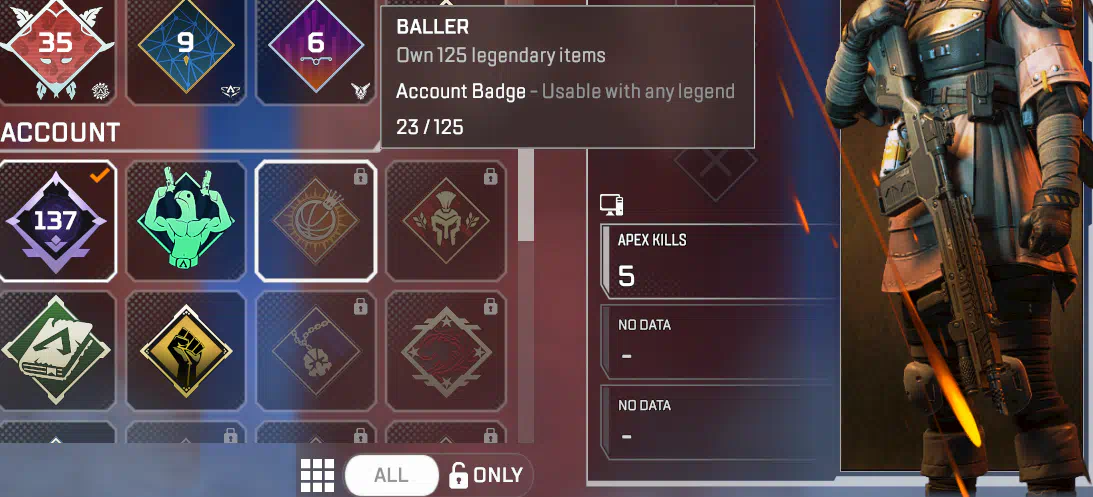This screenshot has width=1093, height=497.
Task: Select the purple level 6 badge
Action: pyautogui.click(x=316, y=49)
